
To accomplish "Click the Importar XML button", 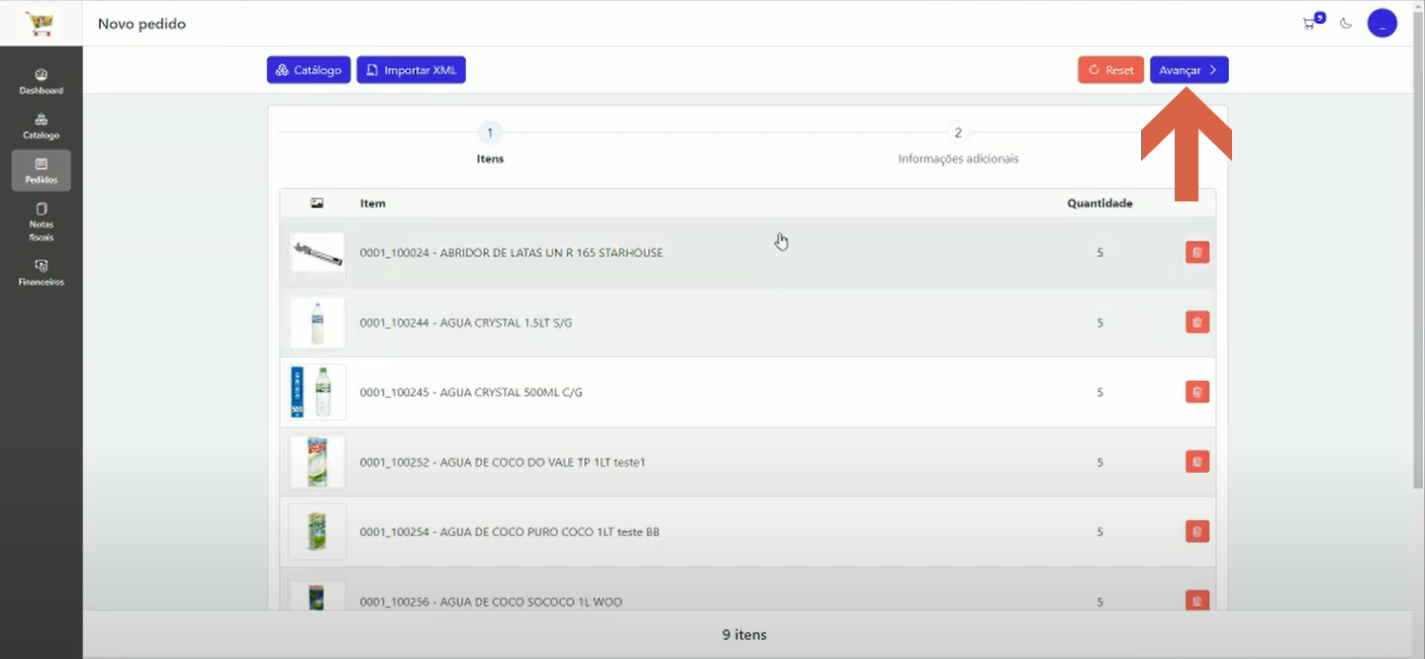I will pos(411,70).
